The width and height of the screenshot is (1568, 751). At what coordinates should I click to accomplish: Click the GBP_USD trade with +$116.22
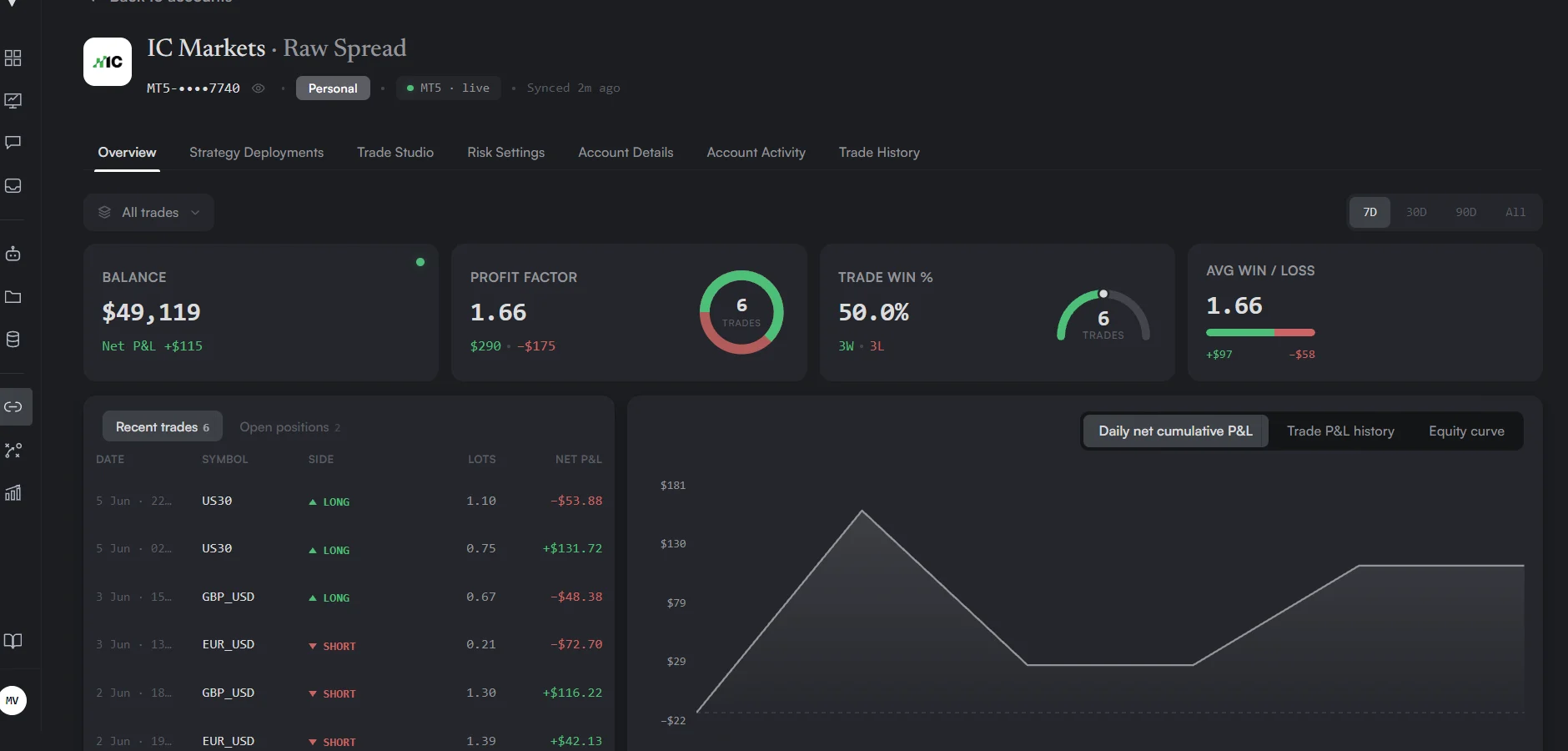tap(349, 693)
